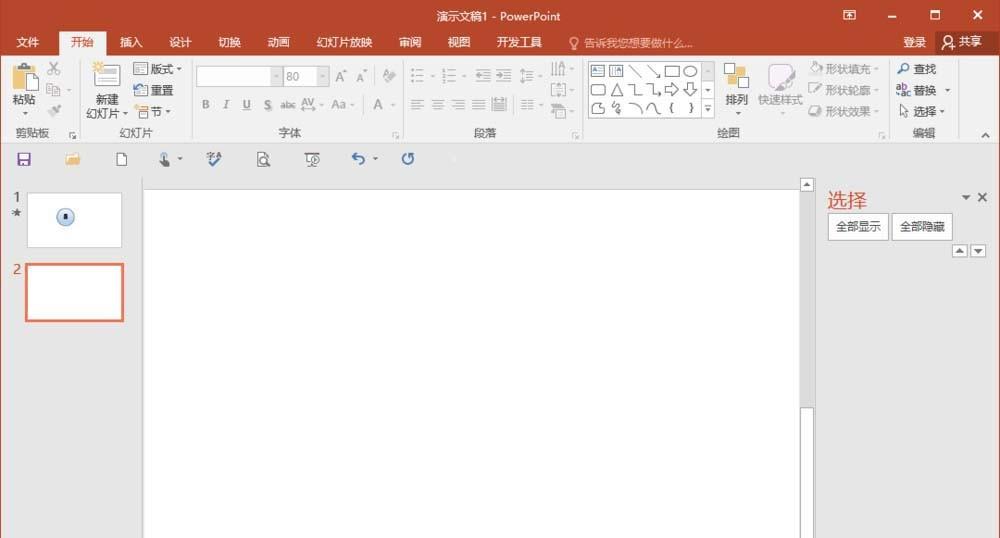Toggle Bold formatting button

click(x=206, y=105)
